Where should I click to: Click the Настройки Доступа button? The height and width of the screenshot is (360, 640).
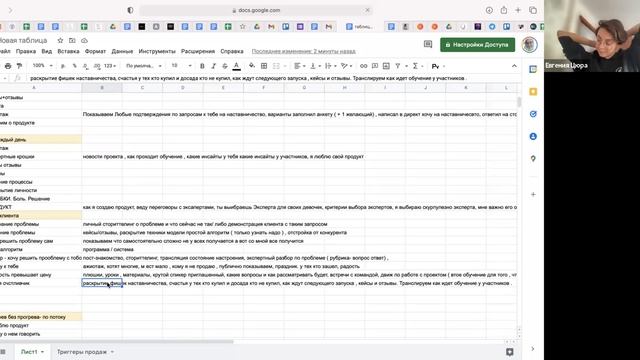tap(477, 44)
